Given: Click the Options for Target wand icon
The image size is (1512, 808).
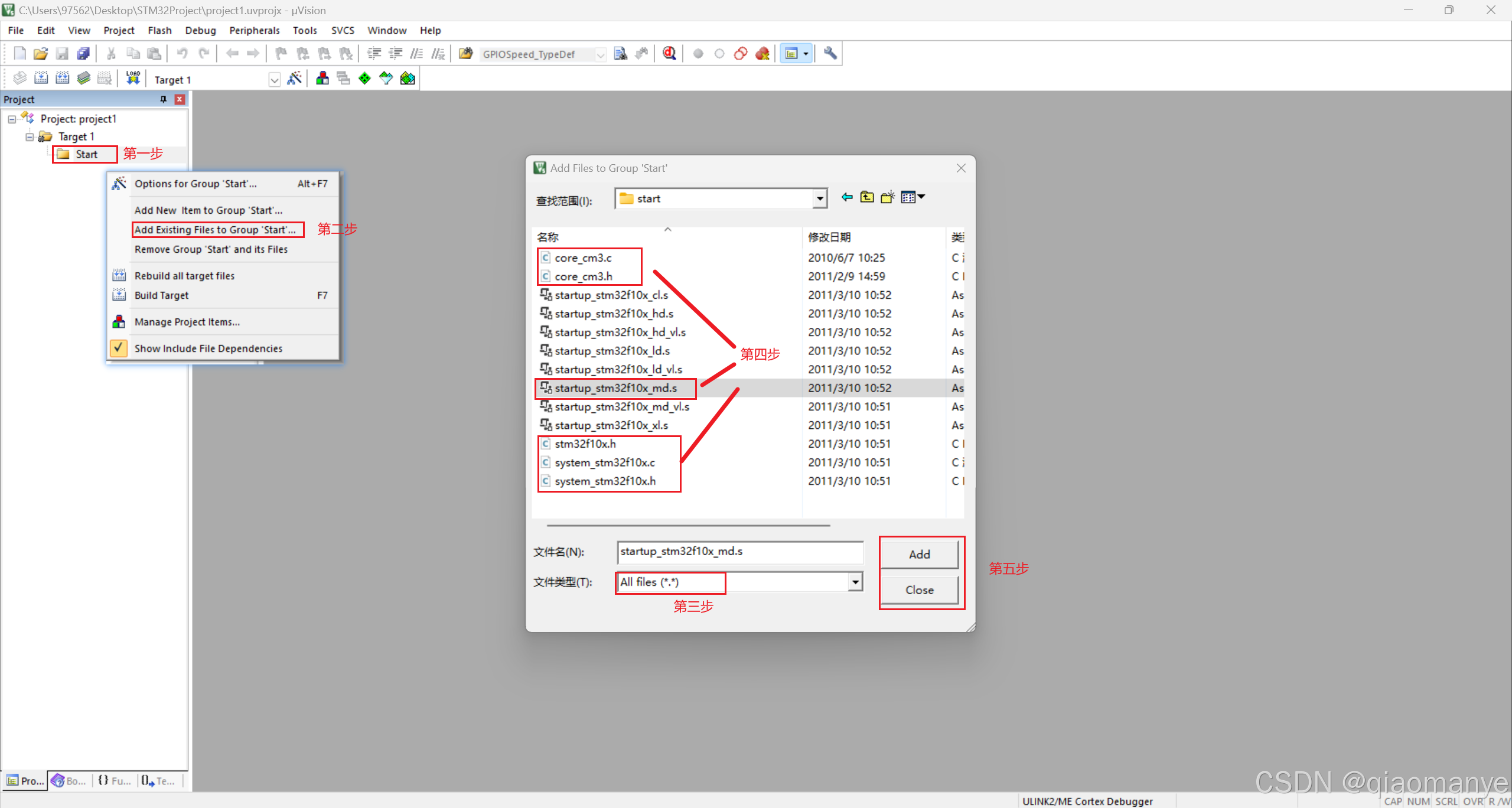Looking at the screenshot, I should tap(294, 79).
